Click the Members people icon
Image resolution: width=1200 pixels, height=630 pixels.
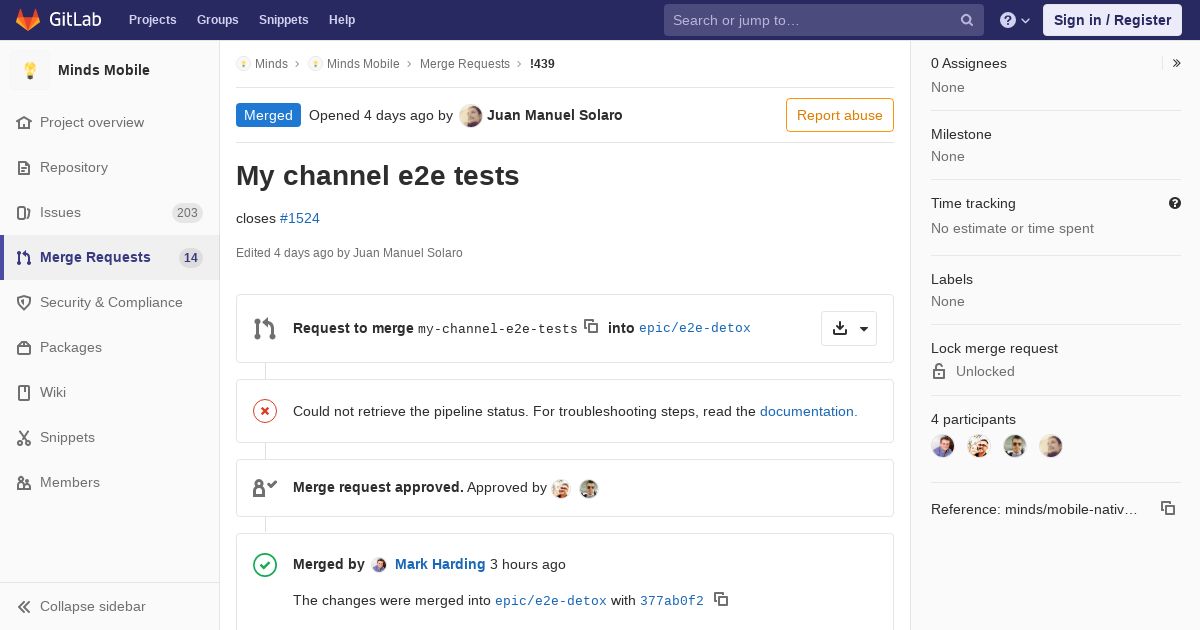coord(24,482)
